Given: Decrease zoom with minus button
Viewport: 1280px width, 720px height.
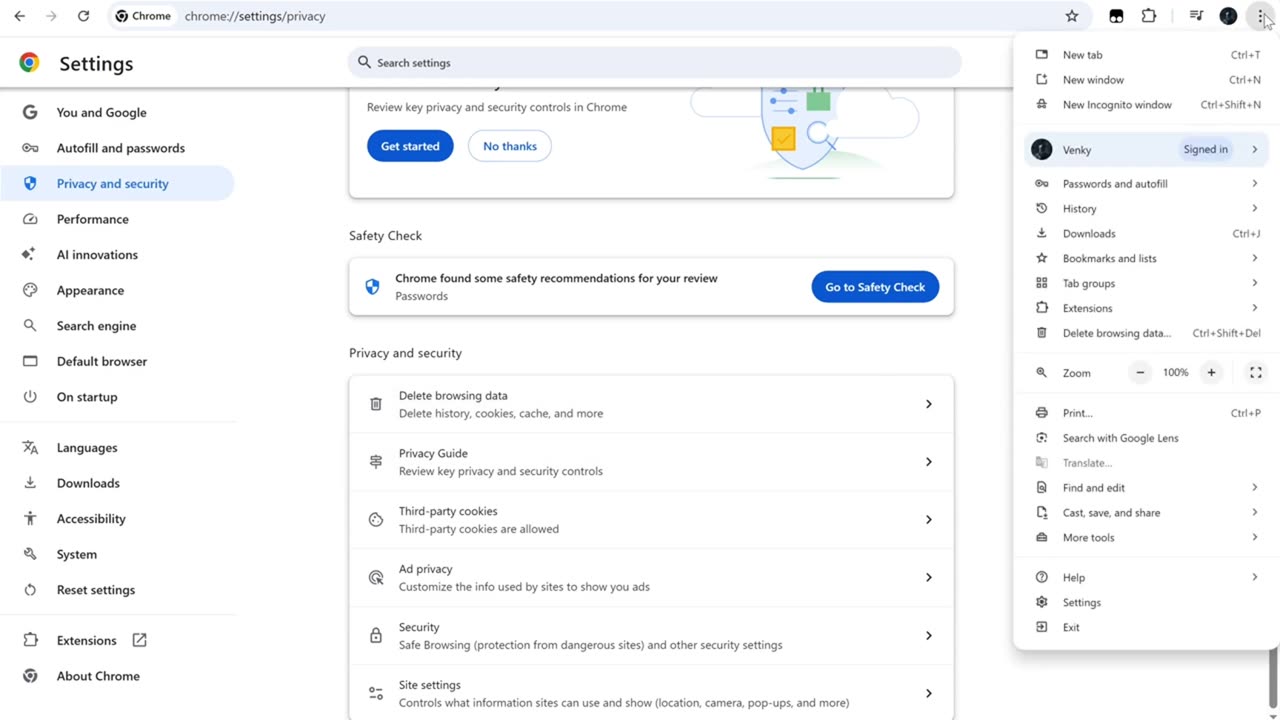Looking at the screenshot, I should click(x=1140, y=373).
